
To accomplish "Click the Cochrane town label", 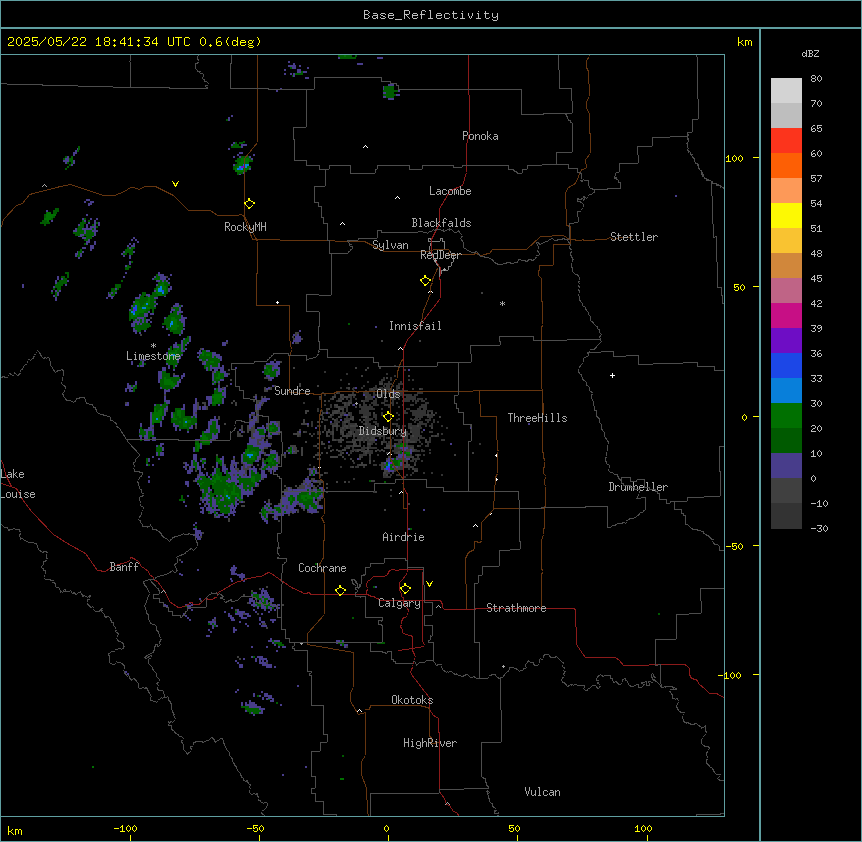I will coord(322,568).
